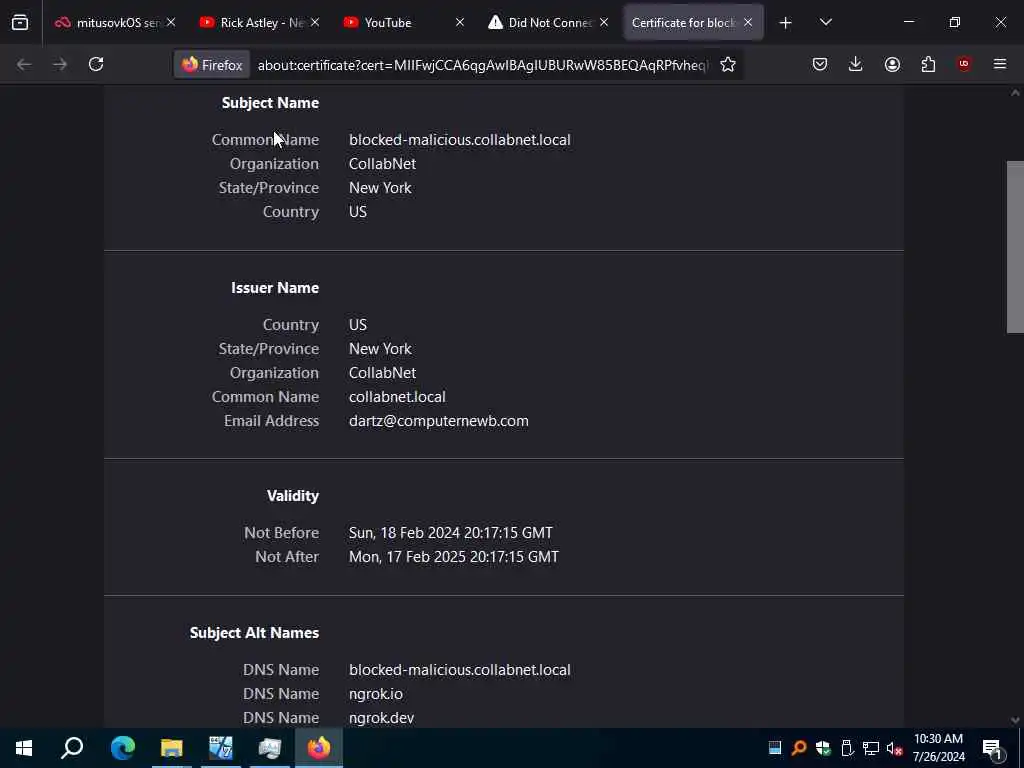Viewport: 1024px width, 768px height.
Task: Open the fourth taskbar app with 7 icon
Action: coord(221,748)
